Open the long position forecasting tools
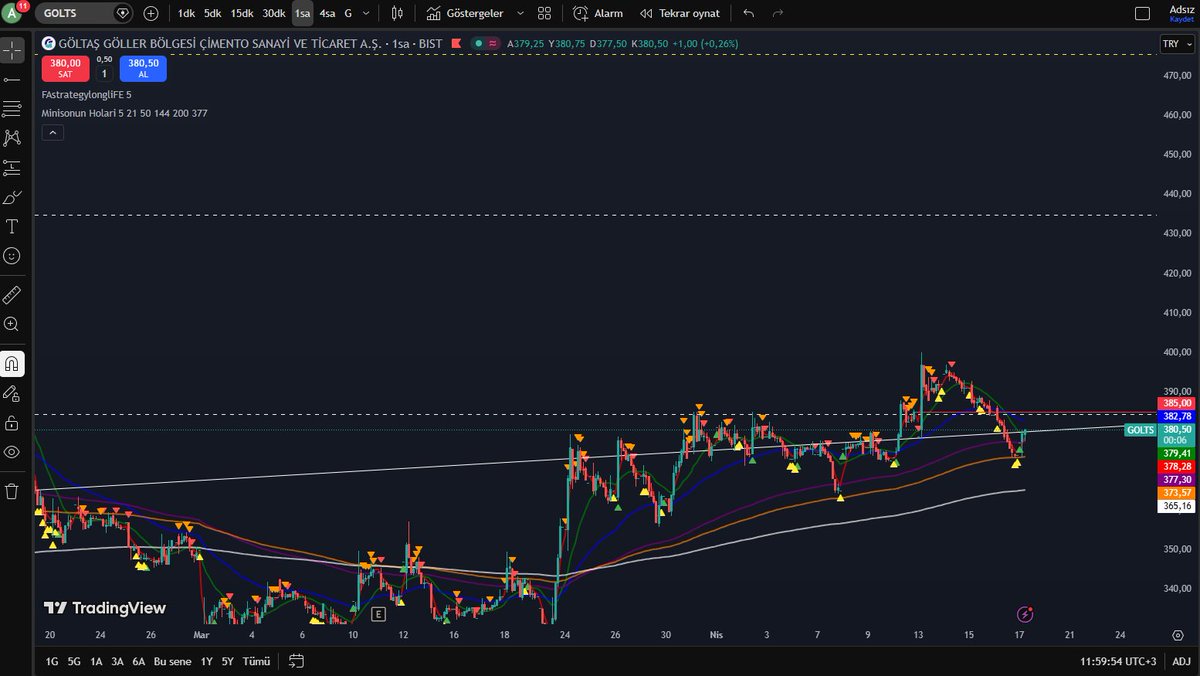 point(12,167)
